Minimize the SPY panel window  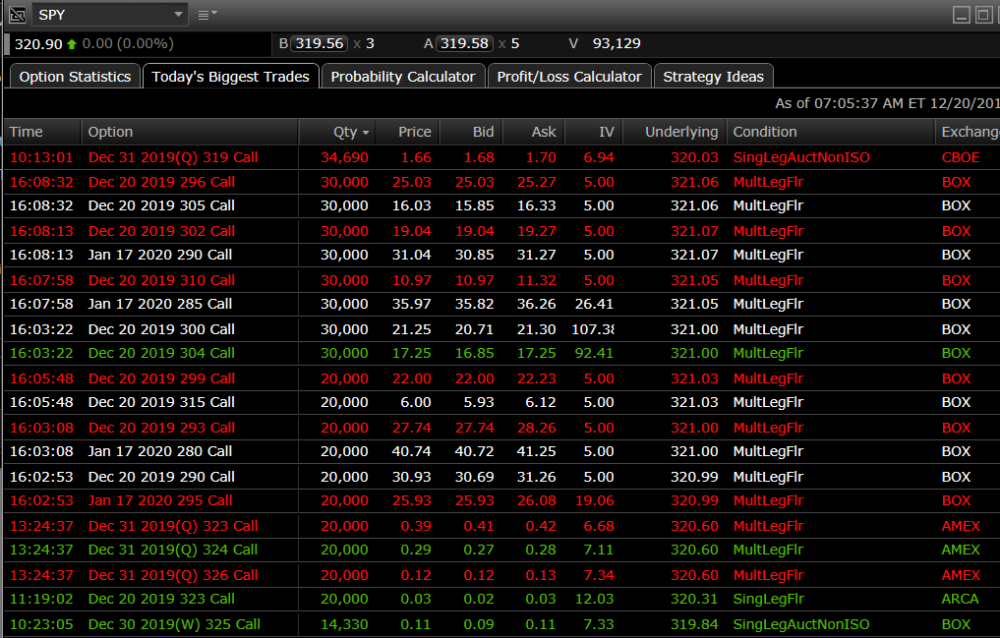(960, 14)
